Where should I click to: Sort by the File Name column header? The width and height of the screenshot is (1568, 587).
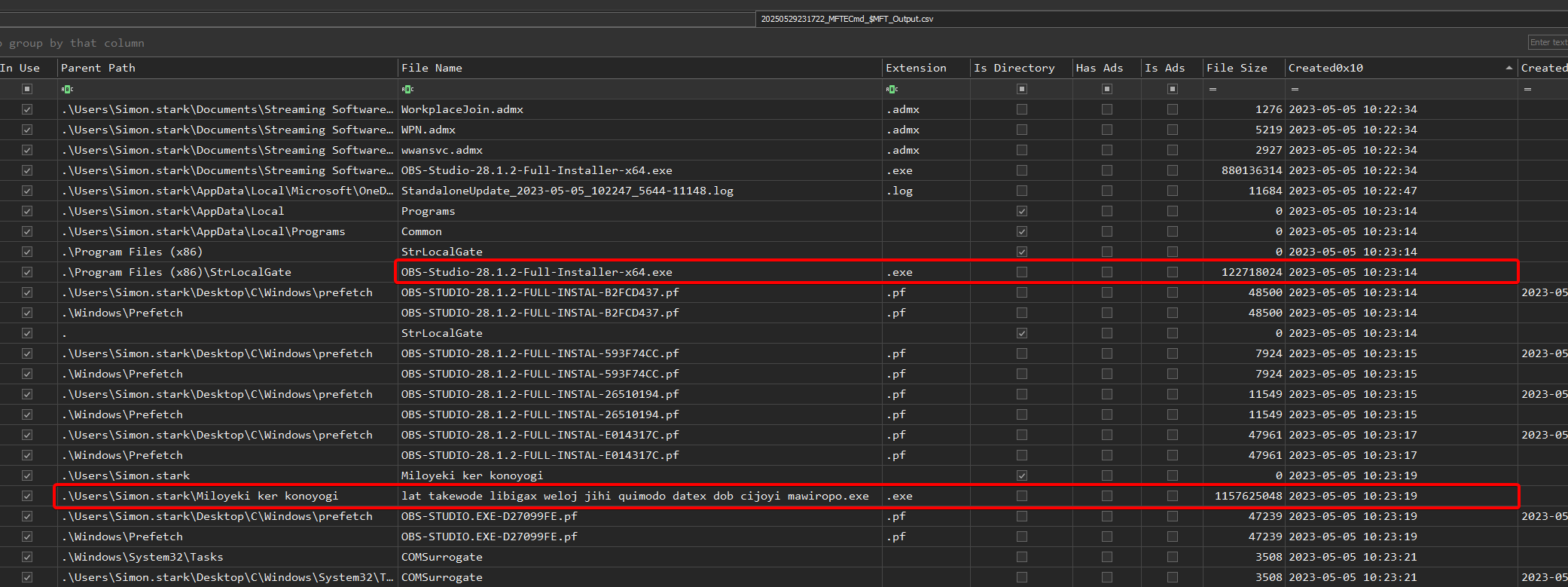[432, 68]
